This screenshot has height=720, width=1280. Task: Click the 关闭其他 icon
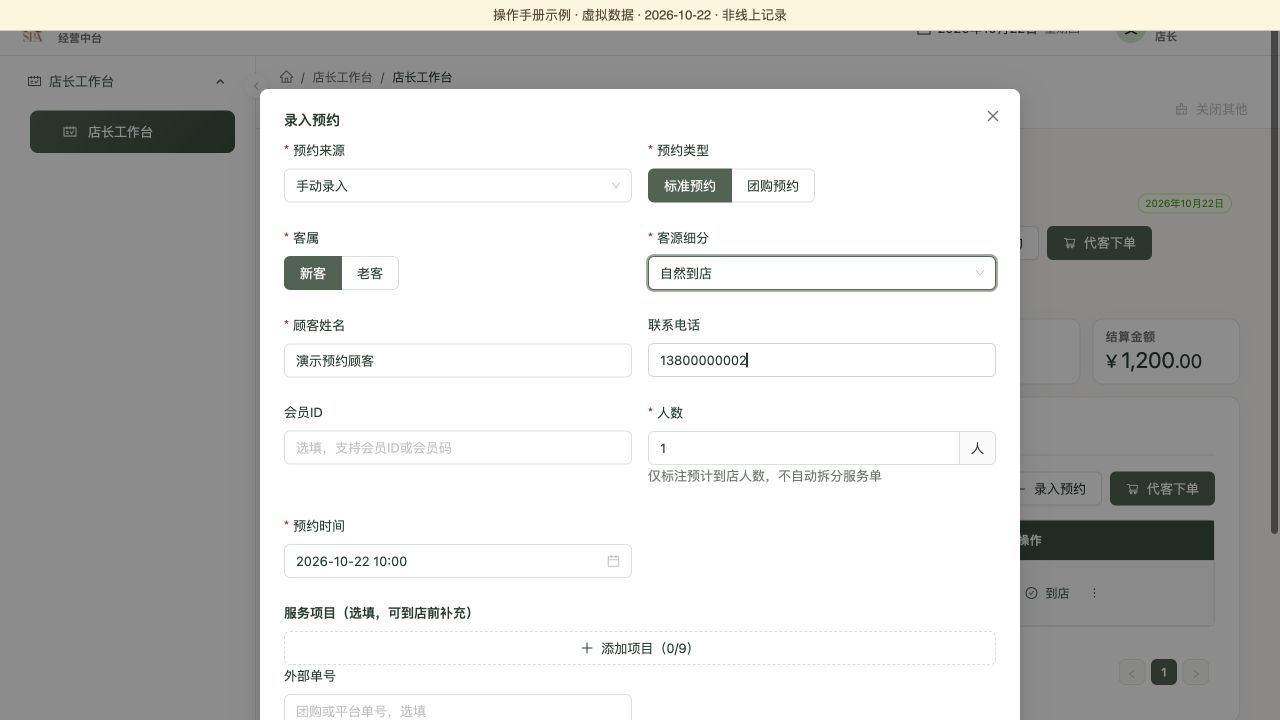tap(1181, 109)
